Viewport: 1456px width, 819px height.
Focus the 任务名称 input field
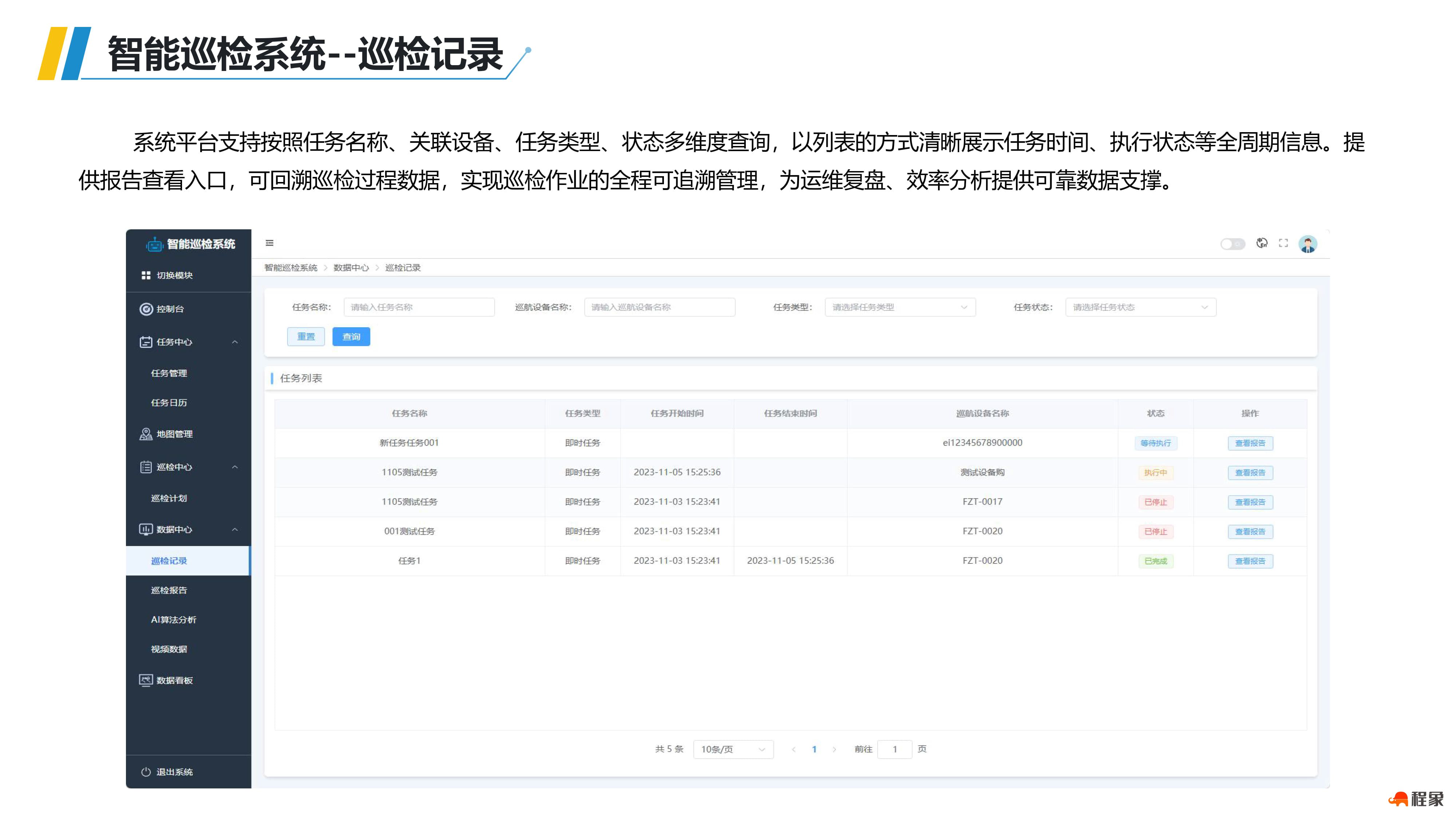[419, 308]
